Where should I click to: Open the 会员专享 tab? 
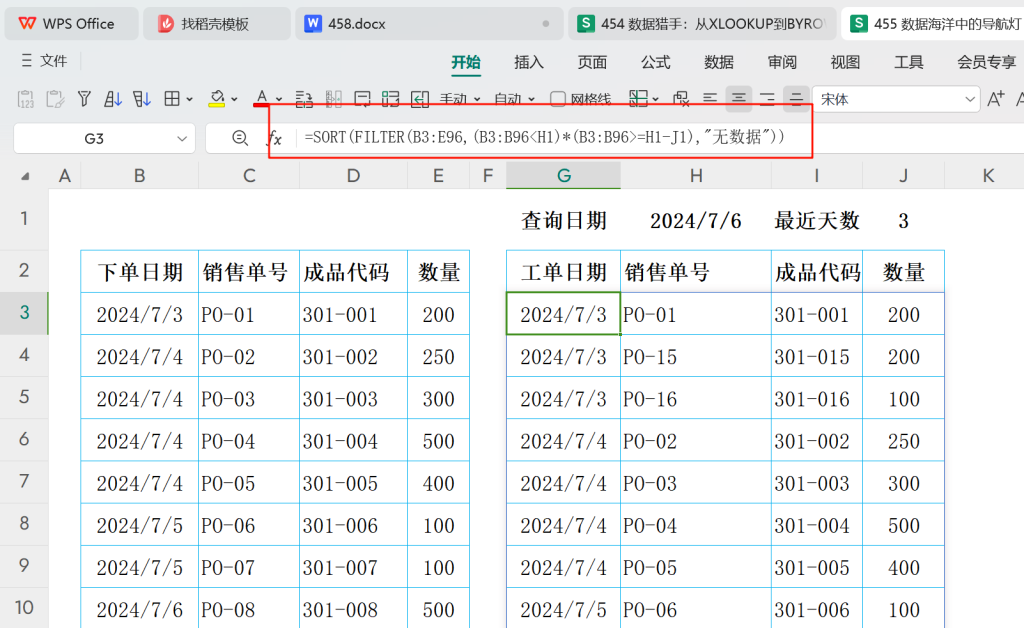tap(986, 62)
